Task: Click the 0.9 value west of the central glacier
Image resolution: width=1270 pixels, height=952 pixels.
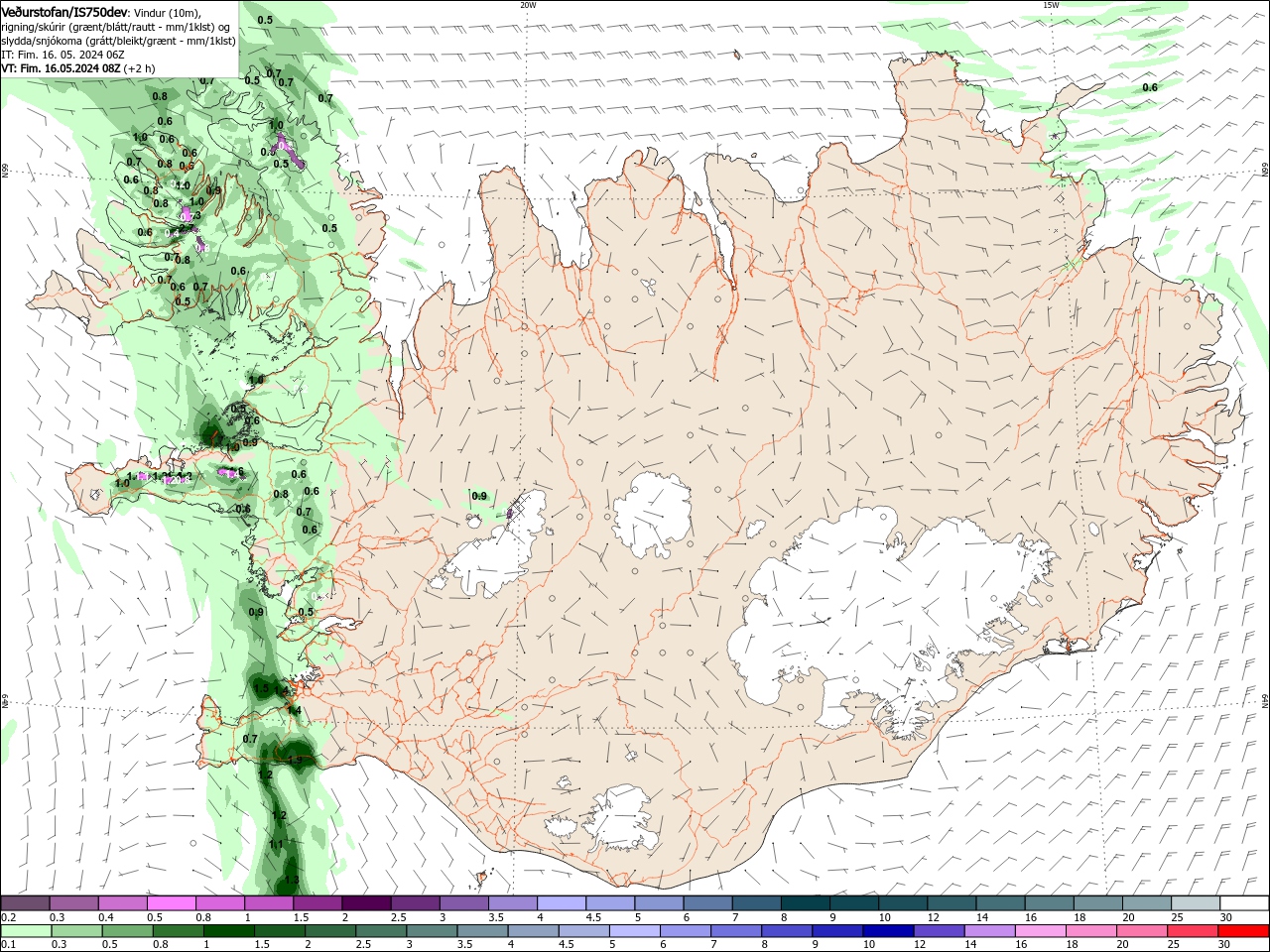Action: click(x=479, y=496)
